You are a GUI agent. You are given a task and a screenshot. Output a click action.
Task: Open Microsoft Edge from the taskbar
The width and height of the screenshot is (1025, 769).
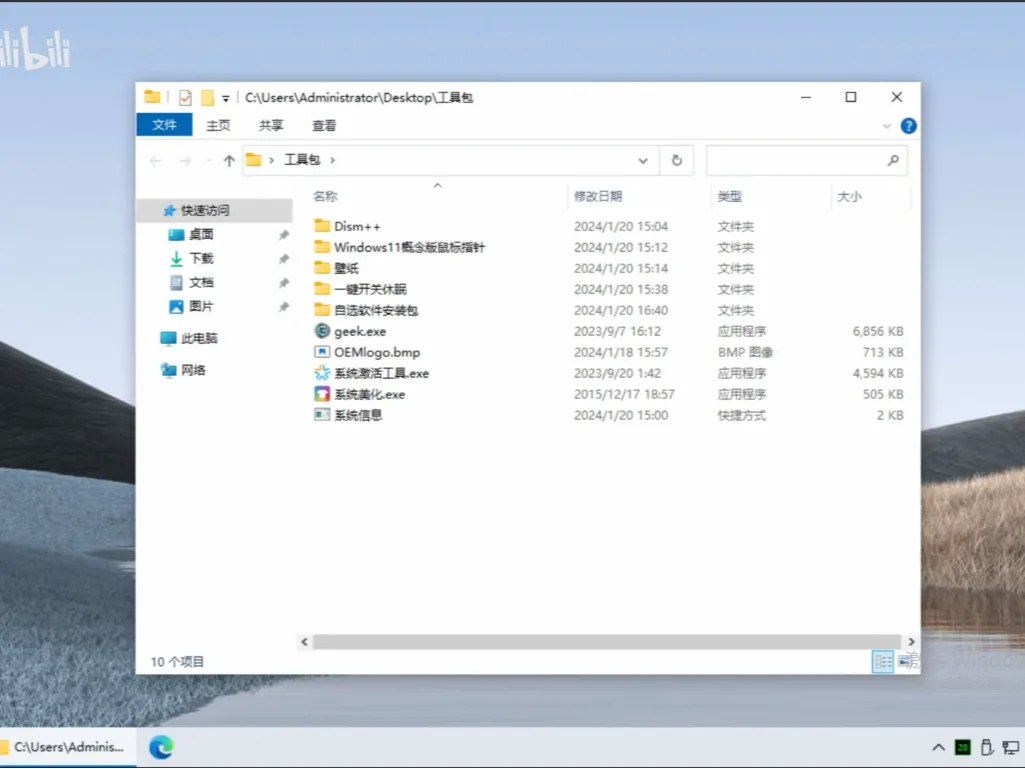click(161, 747)
